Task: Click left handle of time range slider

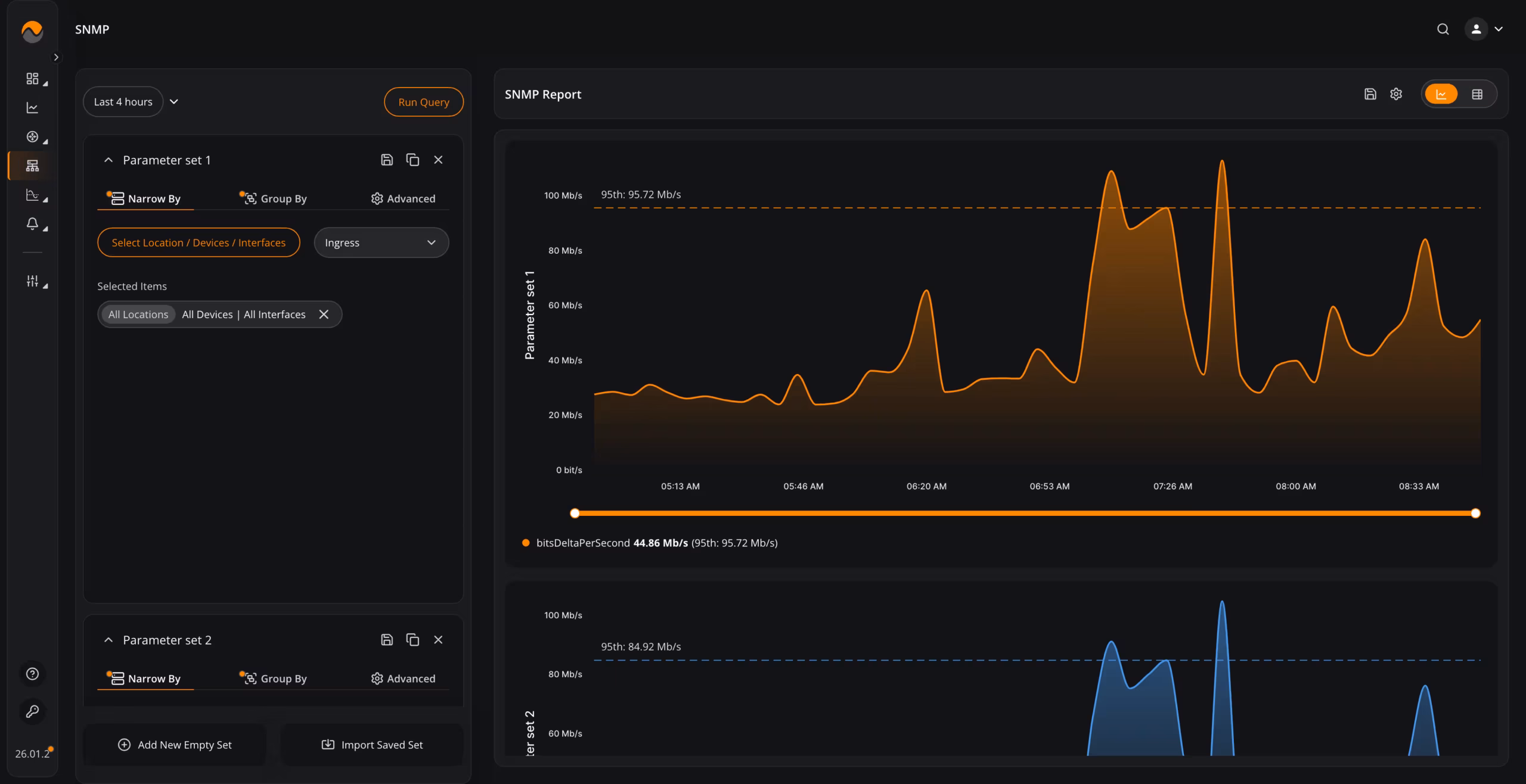Action: point(575,513)
